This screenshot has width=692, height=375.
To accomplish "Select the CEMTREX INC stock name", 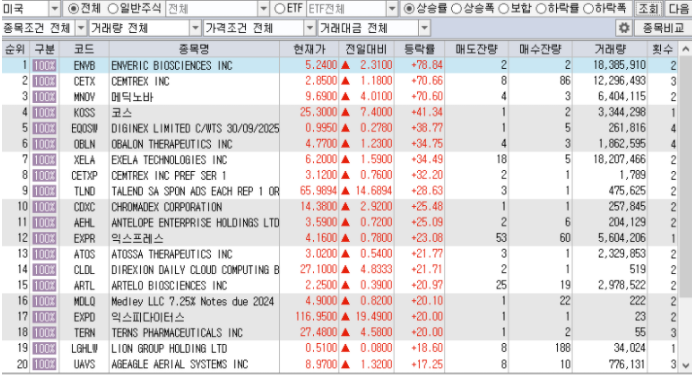I will point(140,82).
